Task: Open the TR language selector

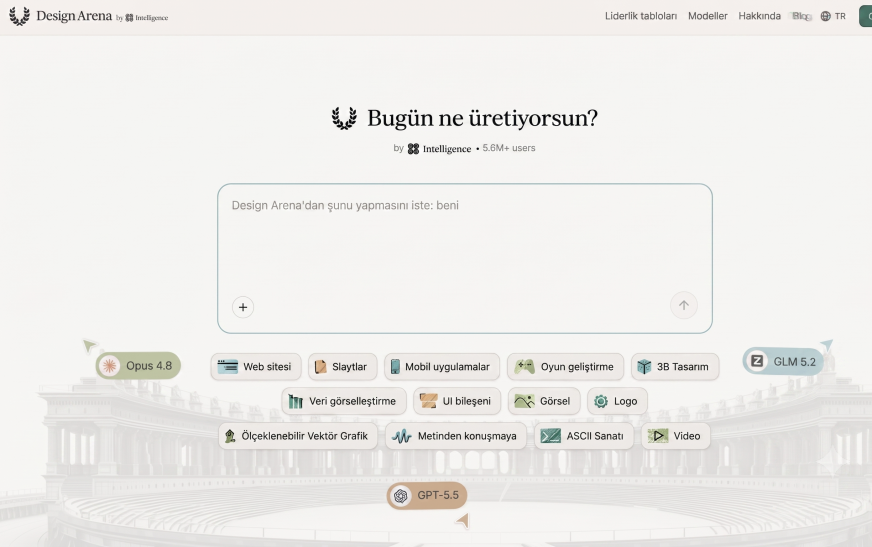Action: [833, 16]
